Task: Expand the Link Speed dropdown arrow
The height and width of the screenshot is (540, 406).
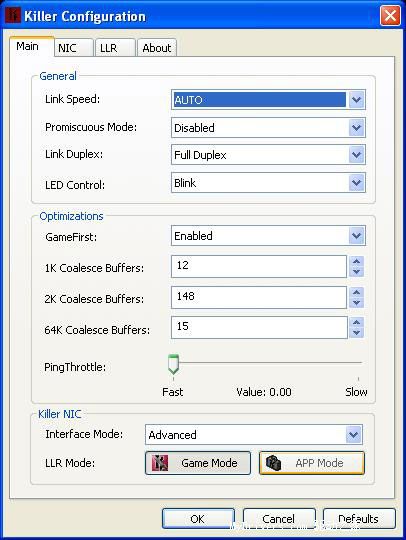Action: point(356,100)
